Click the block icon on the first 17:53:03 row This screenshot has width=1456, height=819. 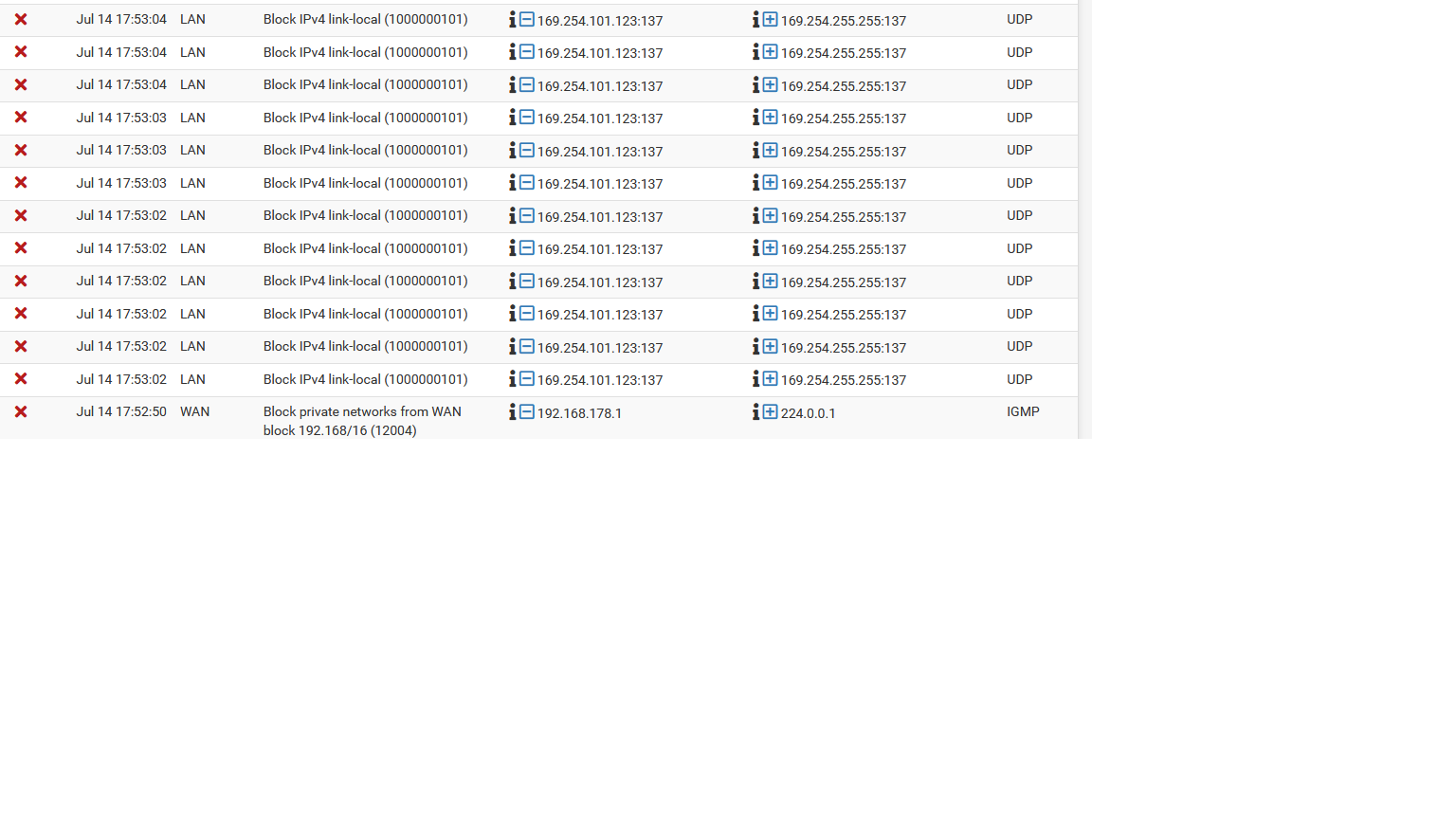(x=21, y=118)
